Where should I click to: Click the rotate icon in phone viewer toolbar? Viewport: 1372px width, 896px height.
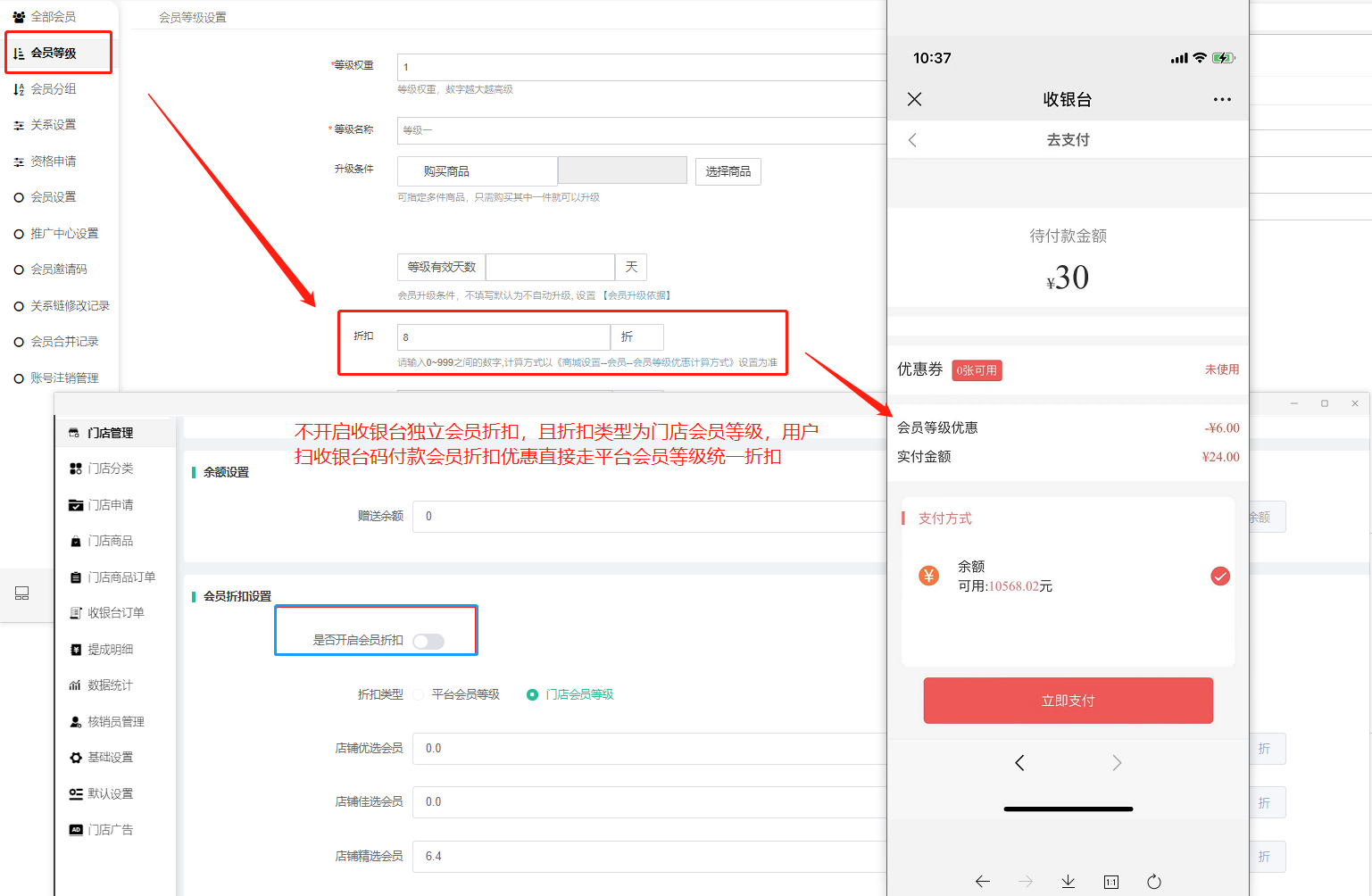click(x=1154, y=882)
